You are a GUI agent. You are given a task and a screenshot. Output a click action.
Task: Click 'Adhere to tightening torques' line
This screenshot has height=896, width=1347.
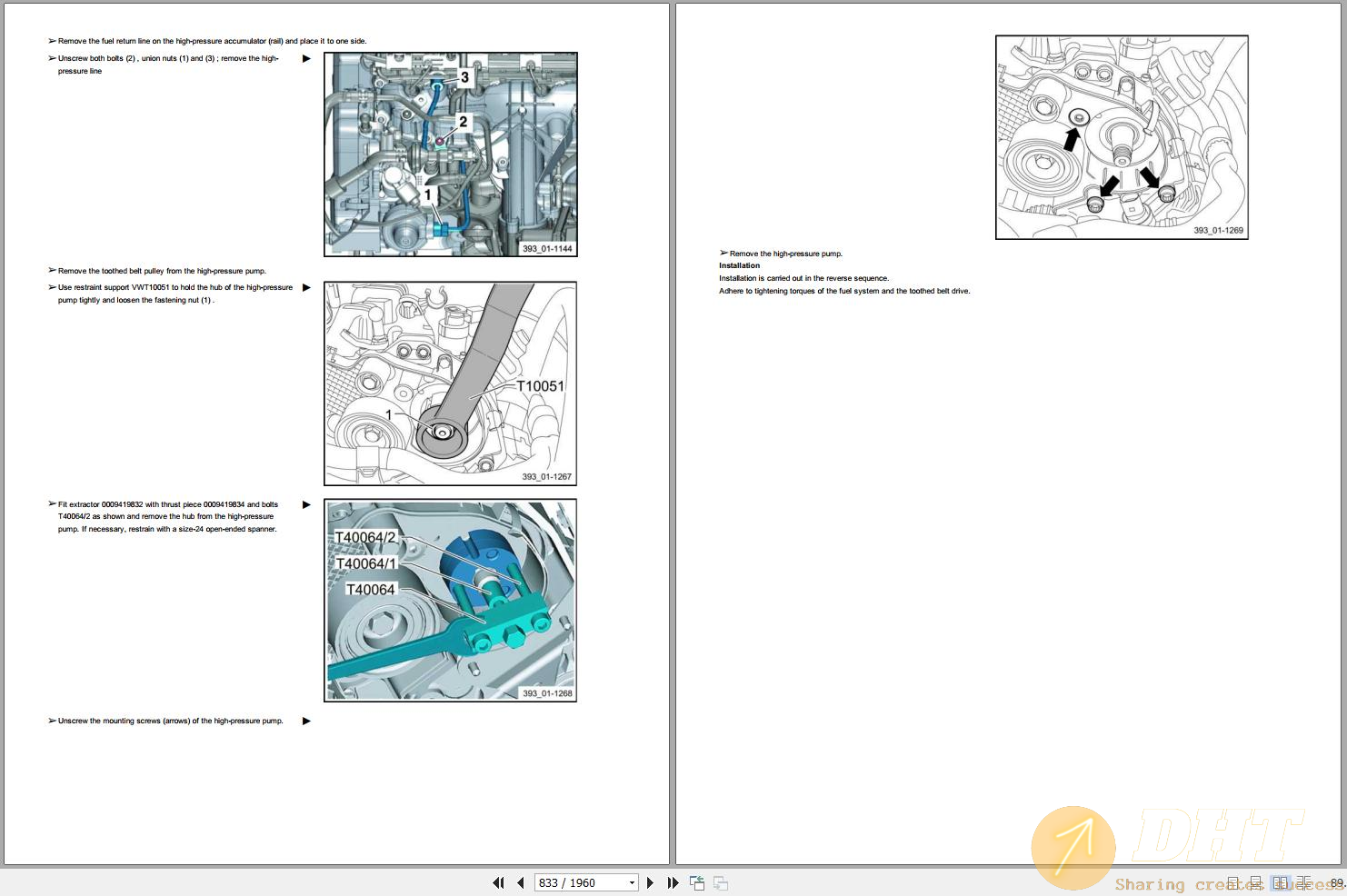pyautogui.click(x=844, y=291)
